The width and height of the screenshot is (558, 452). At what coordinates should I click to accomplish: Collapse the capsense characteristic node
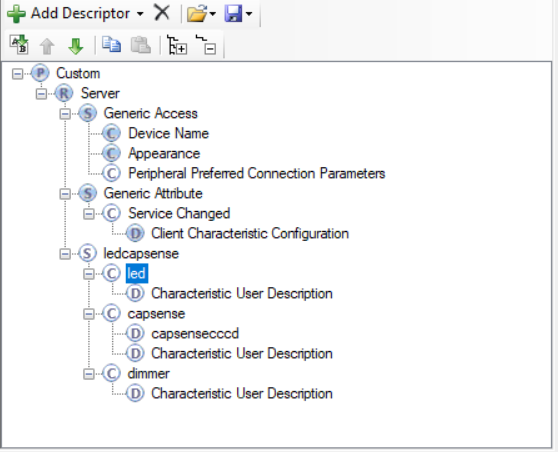(x=89, y=314)
